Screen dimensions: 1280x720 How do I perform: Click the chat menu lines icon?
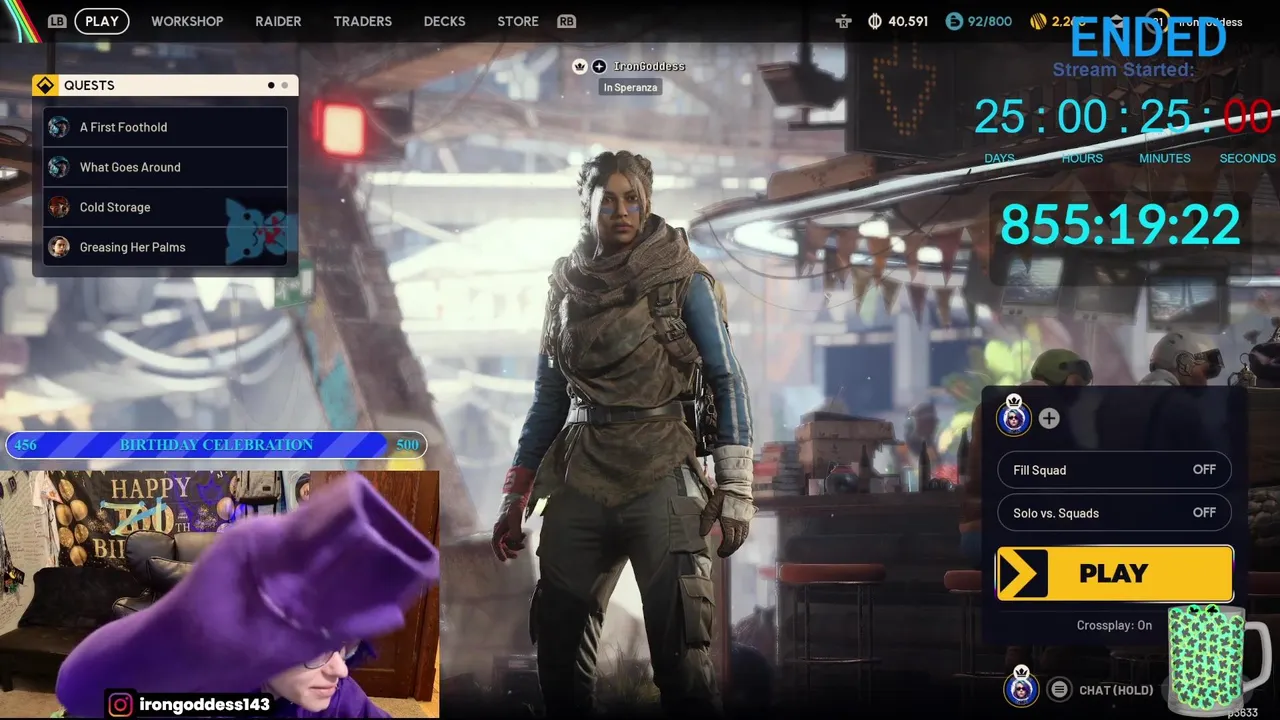click(x=1059, y=689)
